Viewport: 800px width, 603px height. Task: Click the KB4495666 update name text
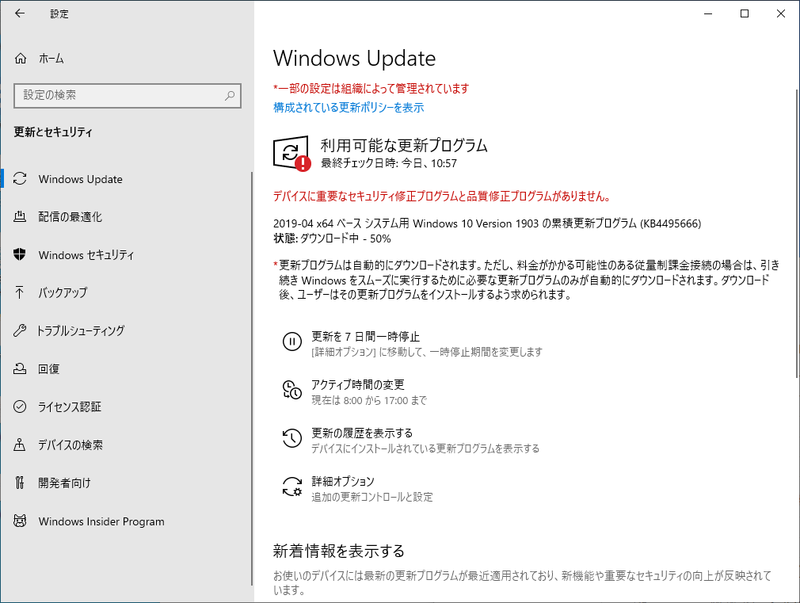coord(487,223)
